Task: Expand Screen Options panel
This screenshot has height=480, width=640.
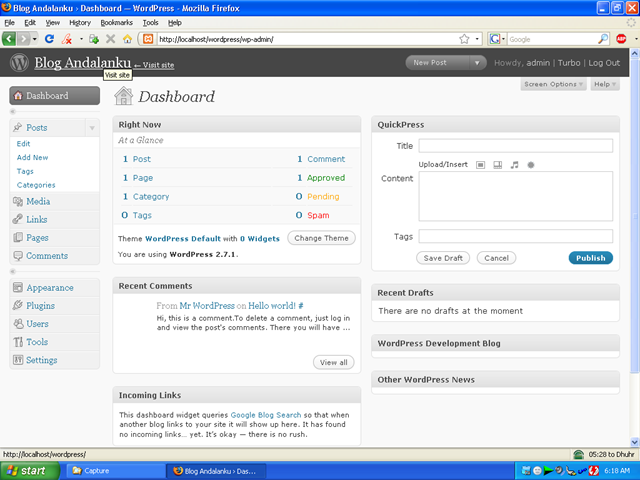Action: coord(553,84)
